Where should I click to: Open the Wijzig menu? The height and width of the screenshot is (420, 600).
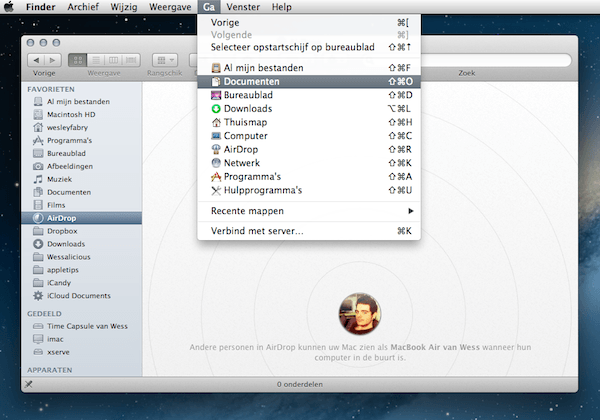point(124,7)
